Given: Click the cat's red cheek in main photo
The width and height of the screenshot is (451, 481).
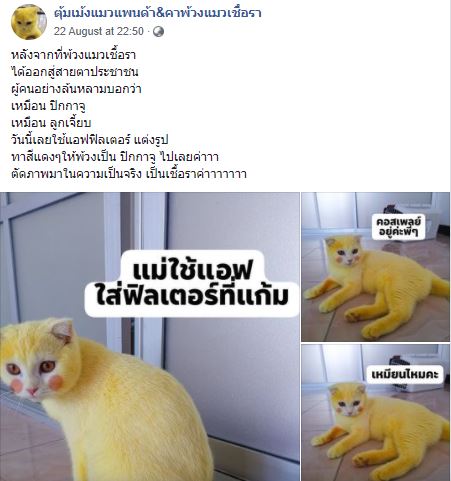Looking at the screenshot, I should [55, 382].
